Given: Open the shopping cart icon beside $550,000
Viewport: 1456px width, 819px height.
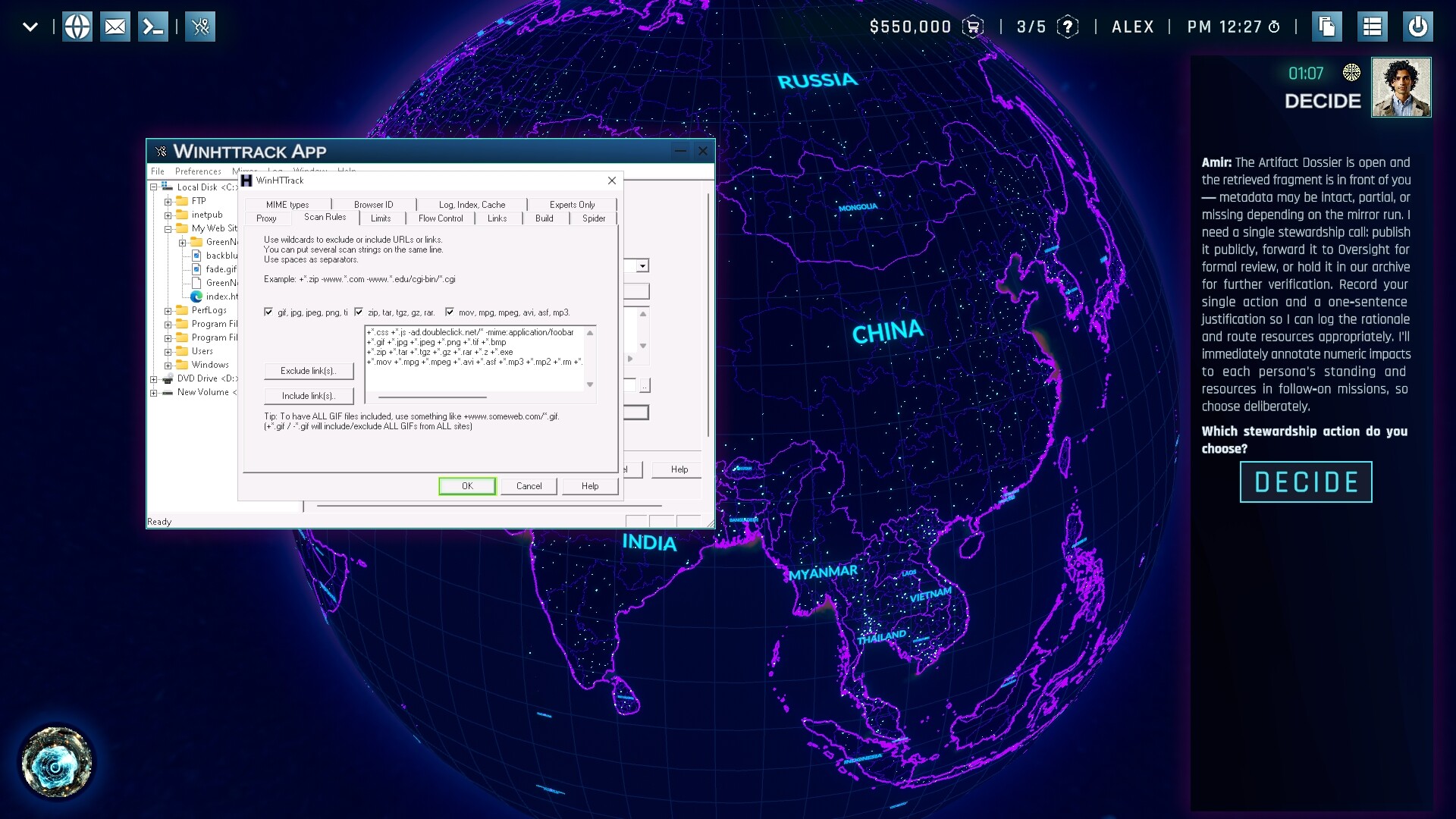Looking at the screenshot, I should tap(974, 27).
